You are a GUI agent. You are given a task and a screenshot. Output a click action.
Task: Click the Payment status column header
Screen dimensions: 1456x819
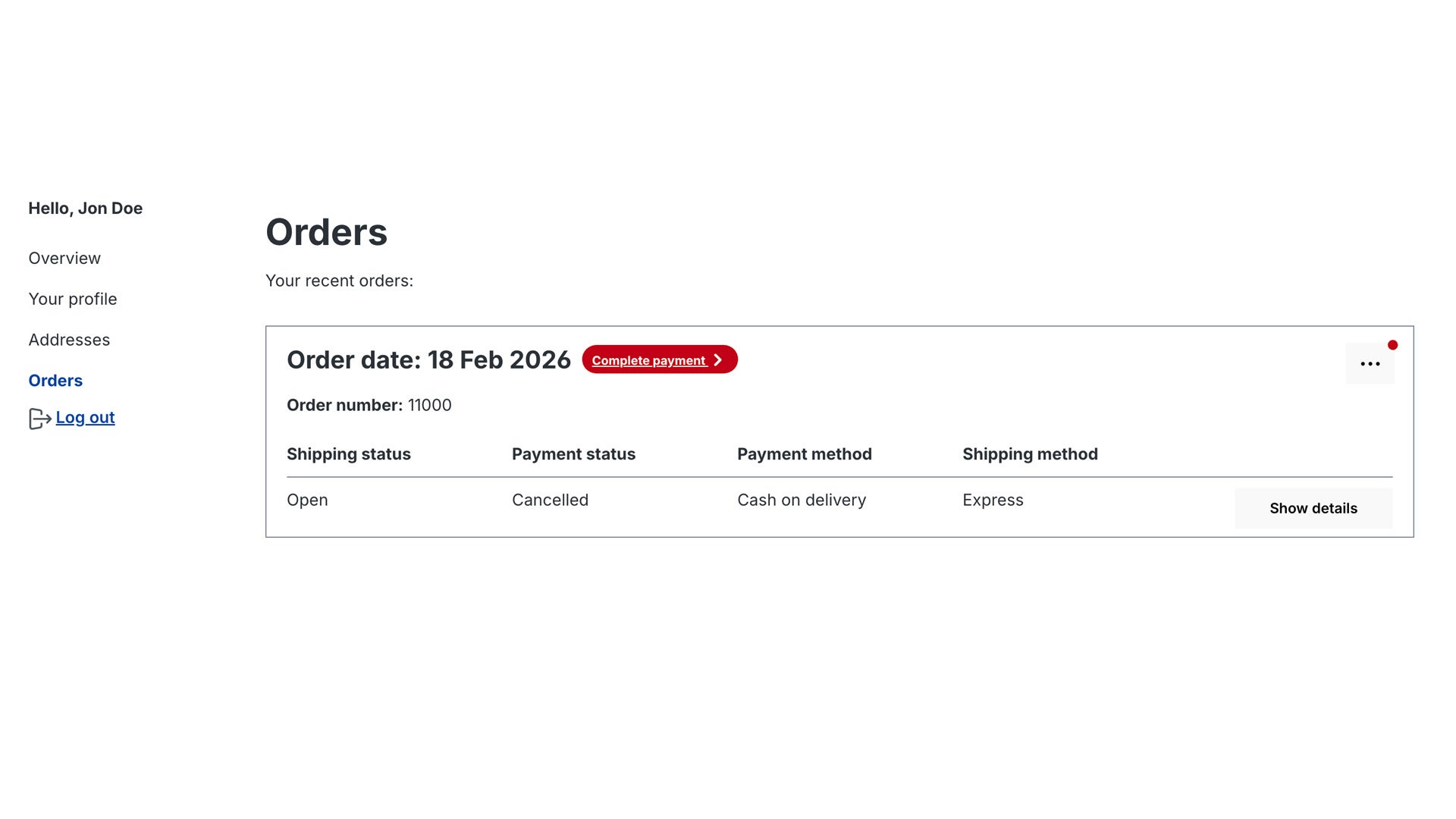[573, 454]
